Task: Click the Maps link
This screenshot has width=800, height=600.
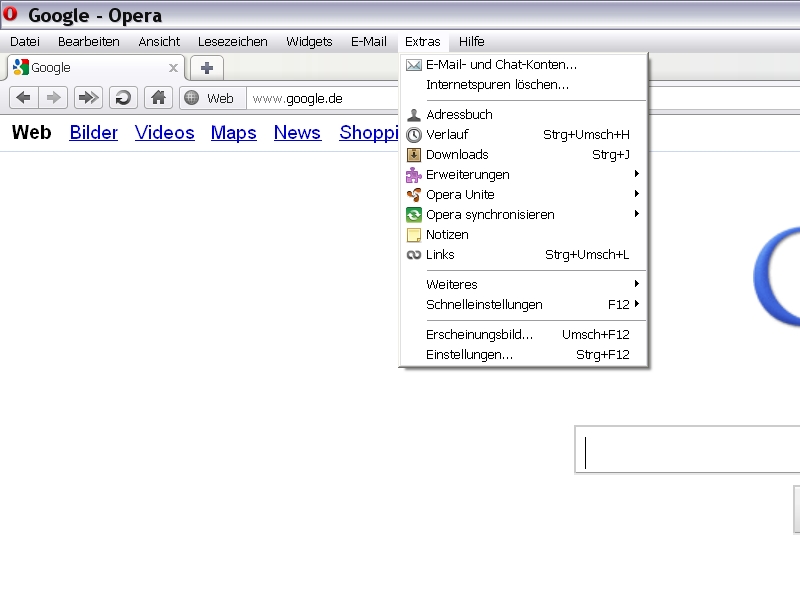Action: 234,133
